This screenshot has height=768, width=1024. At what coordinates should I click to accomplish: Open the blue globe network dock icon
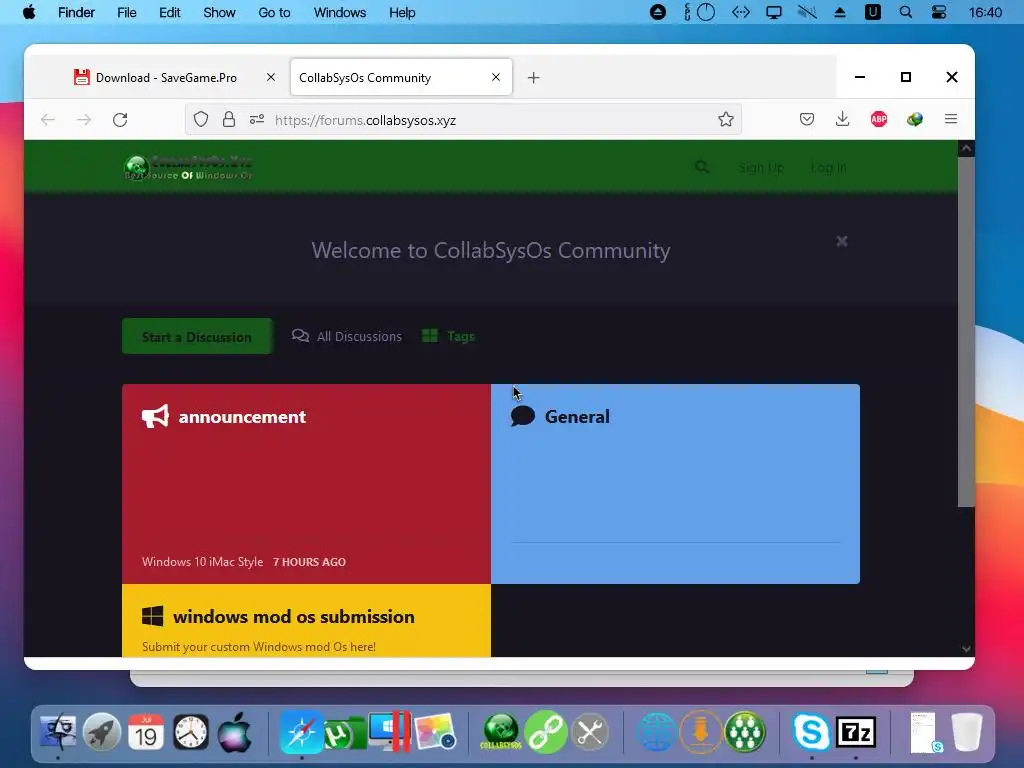pyautogui.click(x=656, y=732)
